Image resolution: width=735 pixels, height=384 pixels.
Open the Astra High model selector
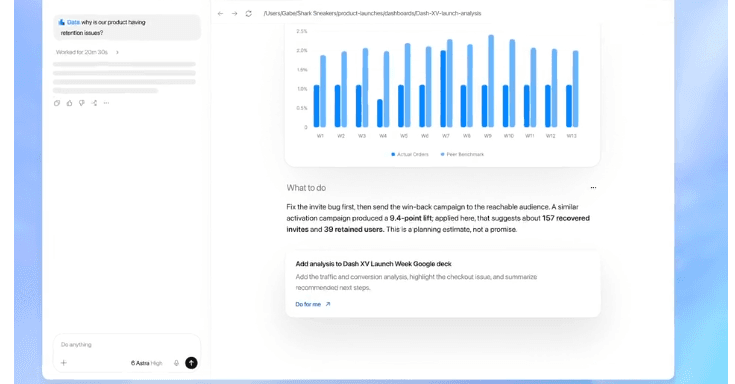(146, 363)
